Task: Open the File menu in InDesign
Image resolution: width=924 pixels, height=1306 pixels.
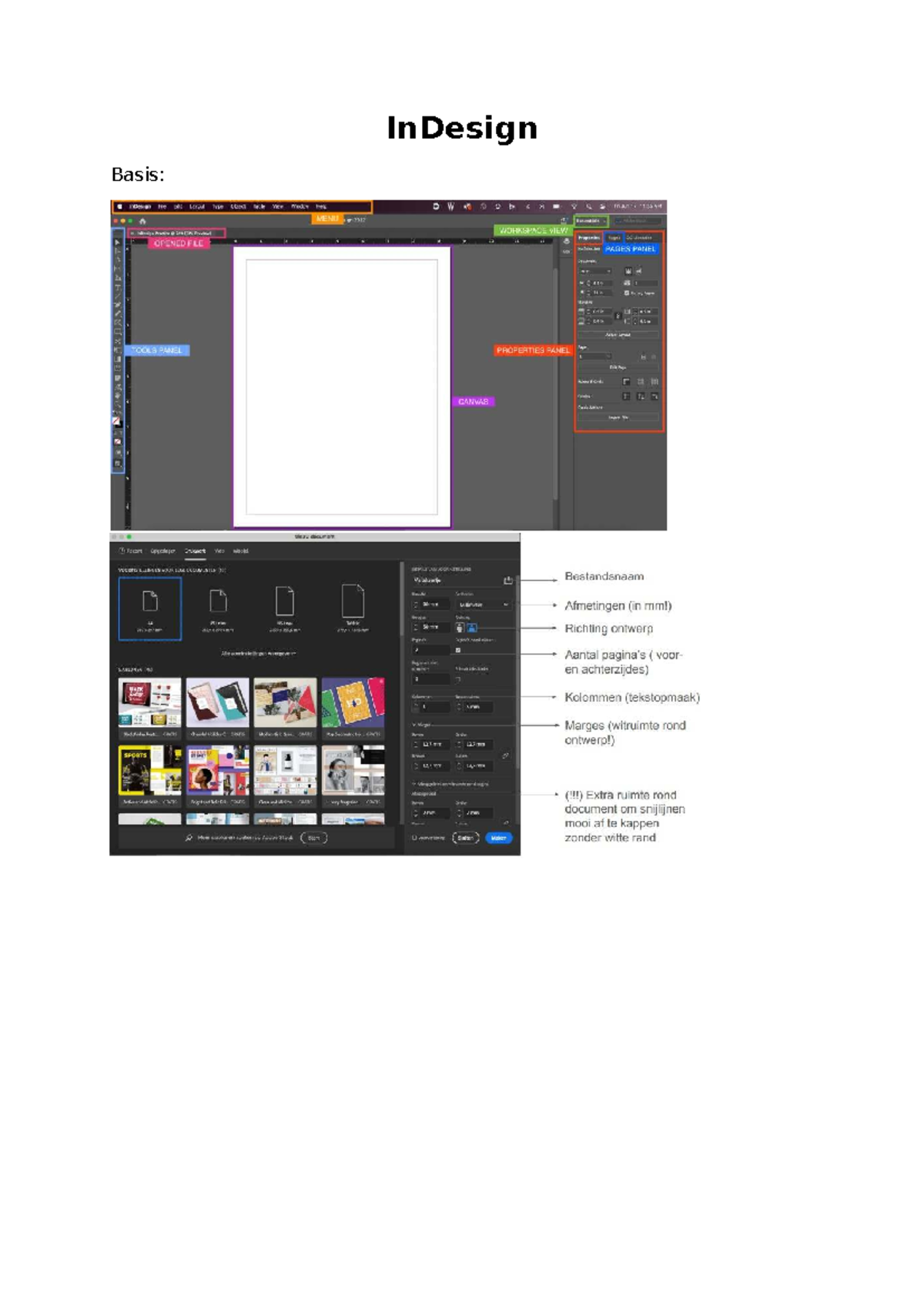Action: [162, 206]
